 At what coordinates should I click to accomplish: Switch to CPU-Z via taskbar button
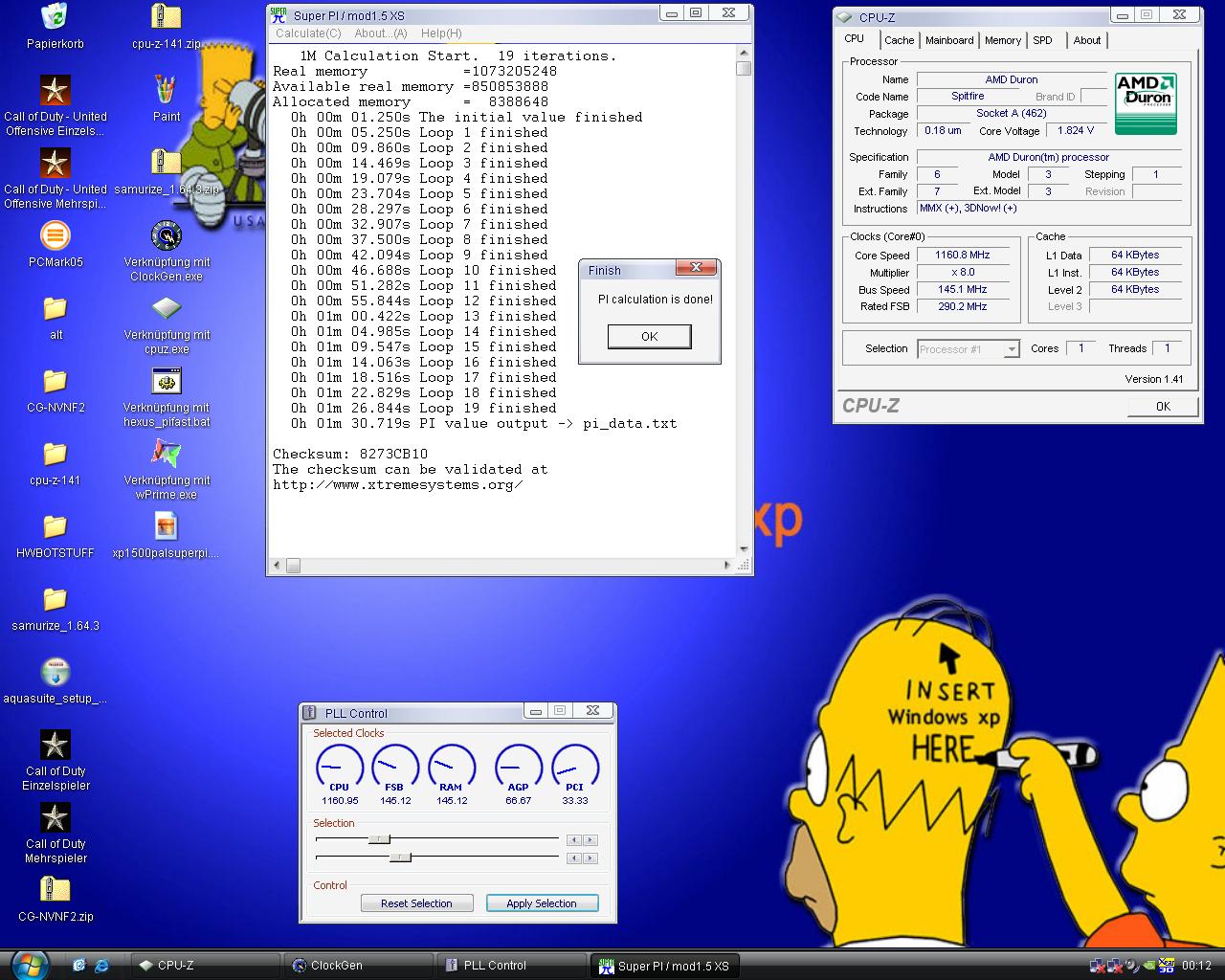pos(204,966)
